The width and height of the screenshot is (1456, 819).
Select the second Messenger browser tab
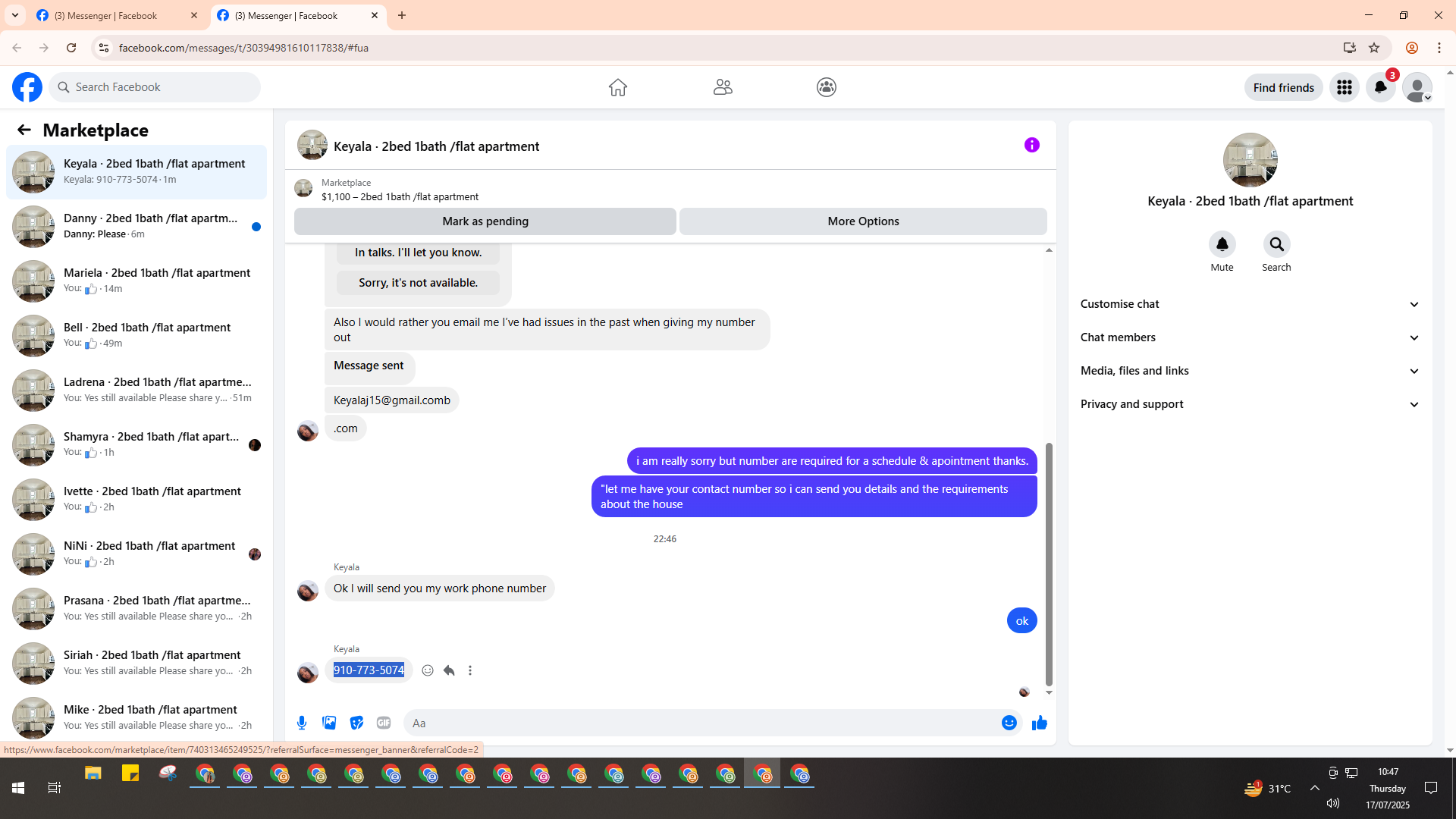tap(297, 15)
